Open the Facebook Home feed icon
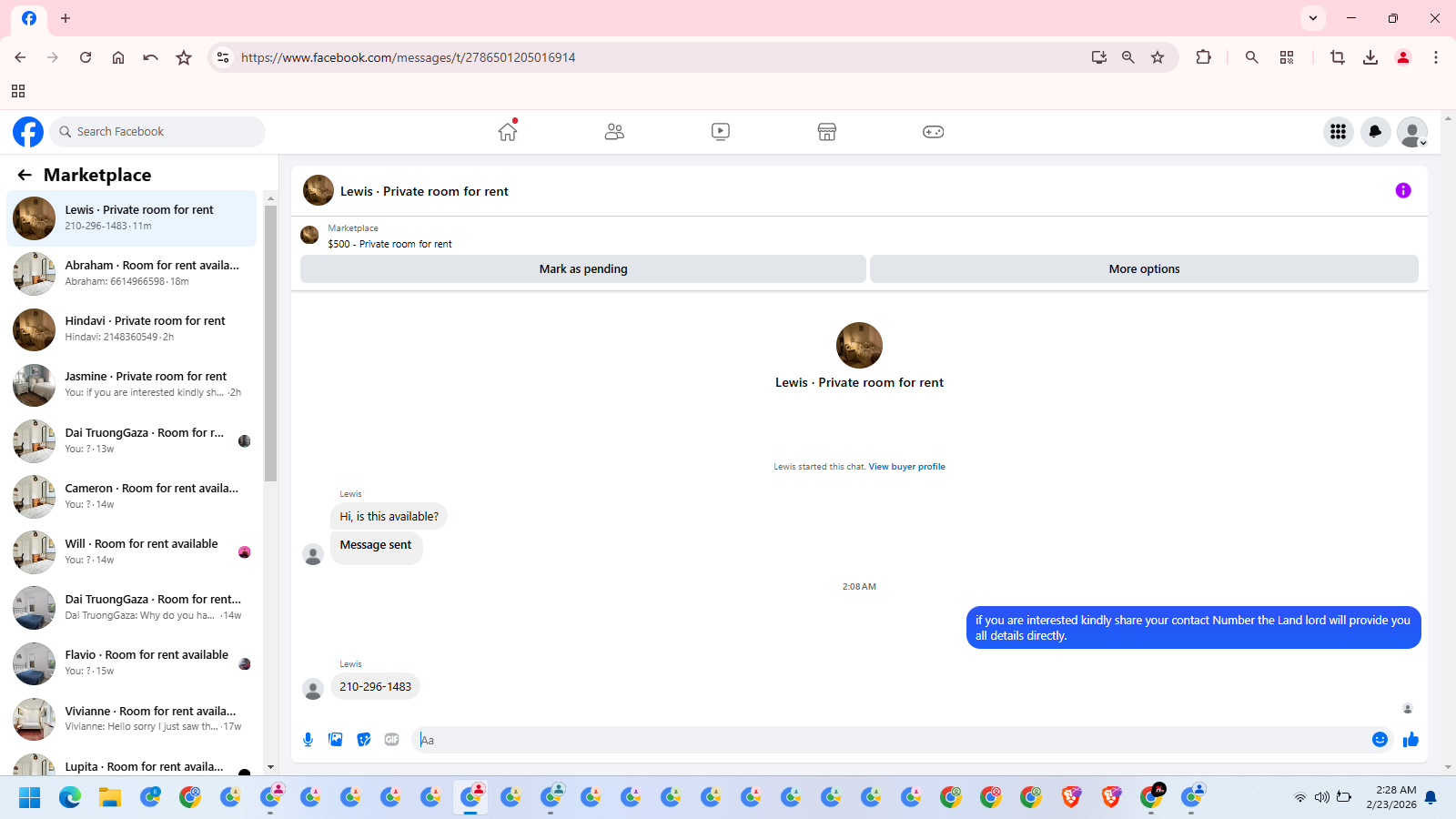Screen dimensions: 1456x819 (x=508, y=132)
